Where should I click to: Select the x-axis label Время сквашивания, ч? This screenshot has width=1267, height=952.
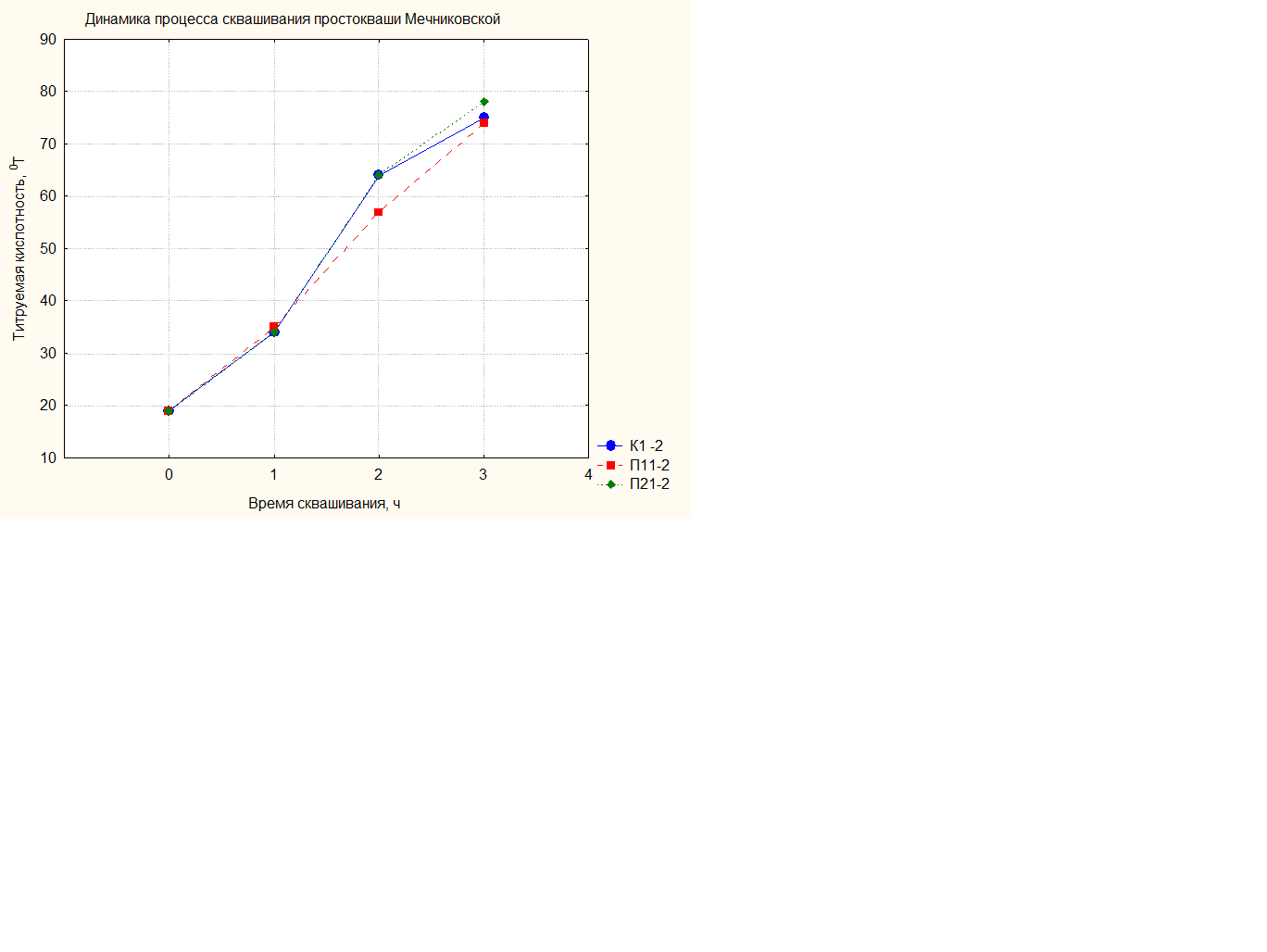point(324,504)
